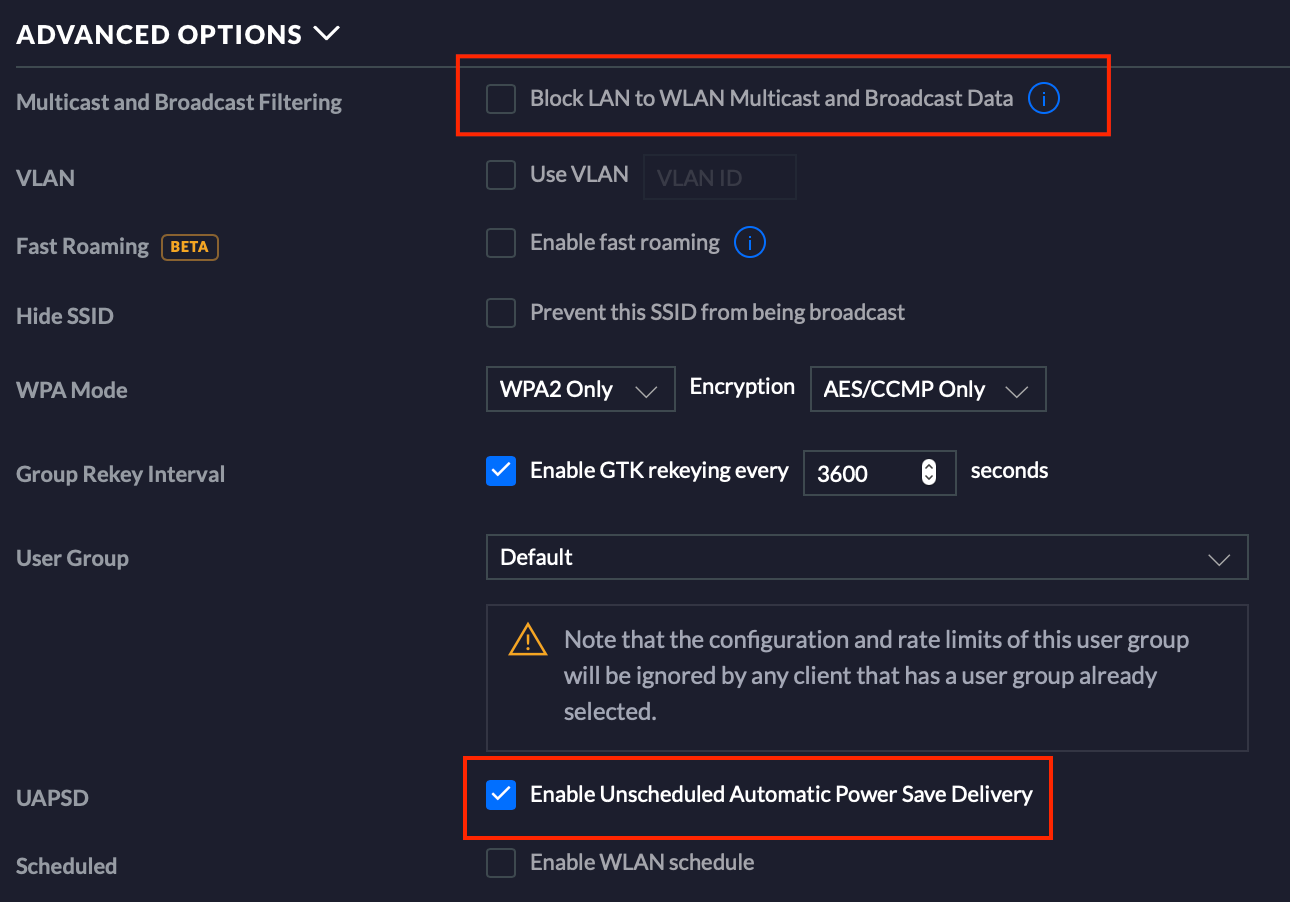
Task: Open the AES/CCMP Only encryption dropdown
Action: tap(927, 390)
